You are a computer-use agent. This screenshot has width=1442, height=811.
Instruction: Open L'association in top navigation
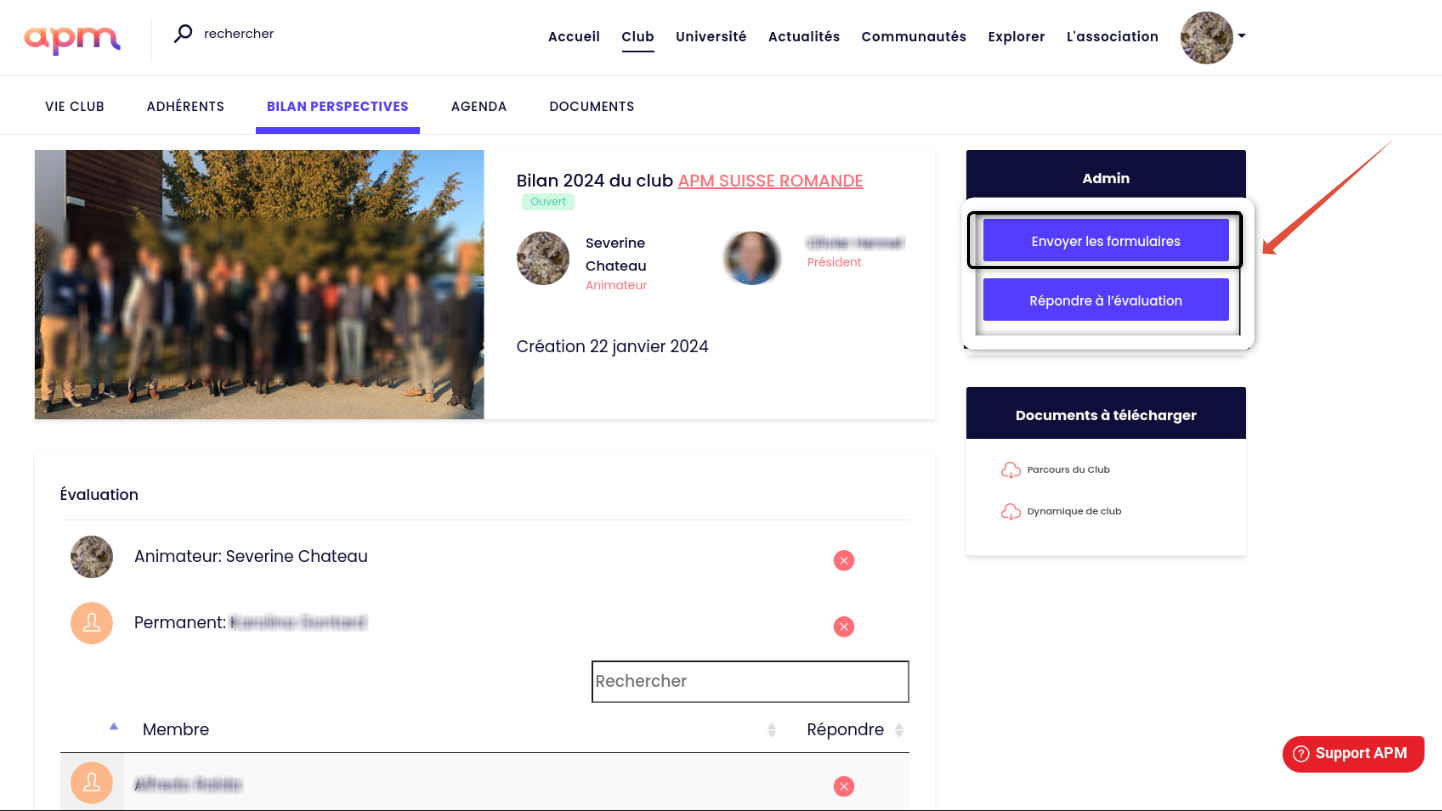click(x=1112, y=37)
